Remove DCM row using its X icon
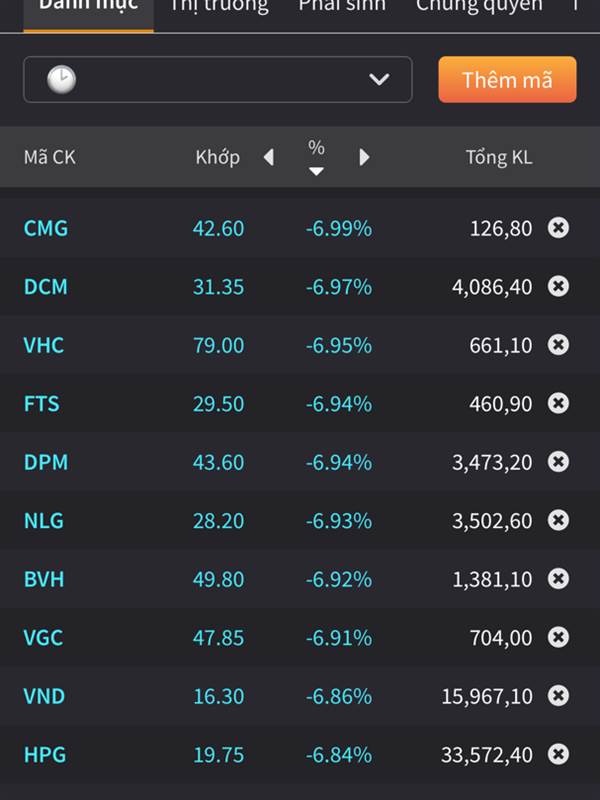 click(558, 286)
